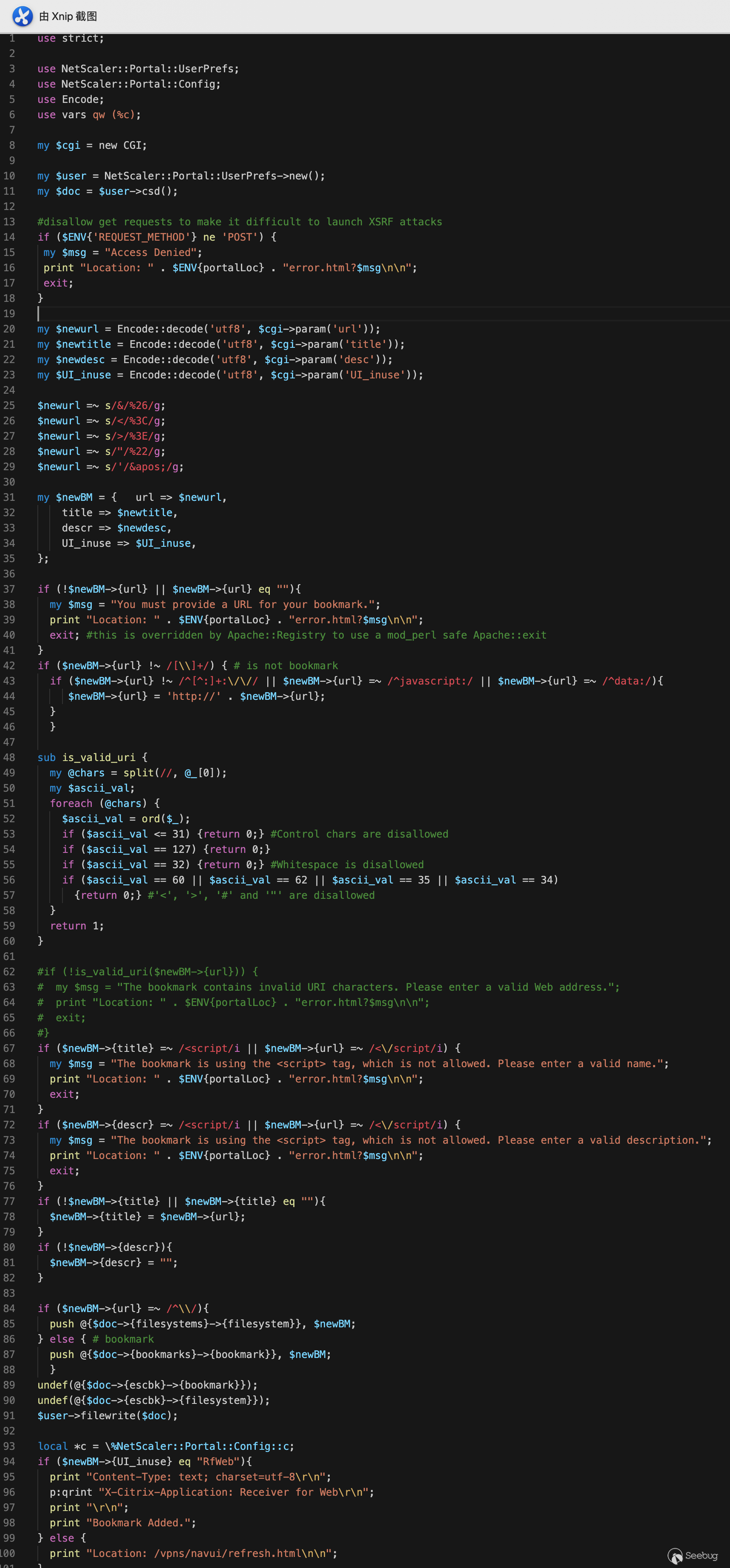Click the '$newurl =~ s/"/%22/g;' line
Image resolution: width=730 pixels, height=1568 pixels.
(x=102, y=451)
